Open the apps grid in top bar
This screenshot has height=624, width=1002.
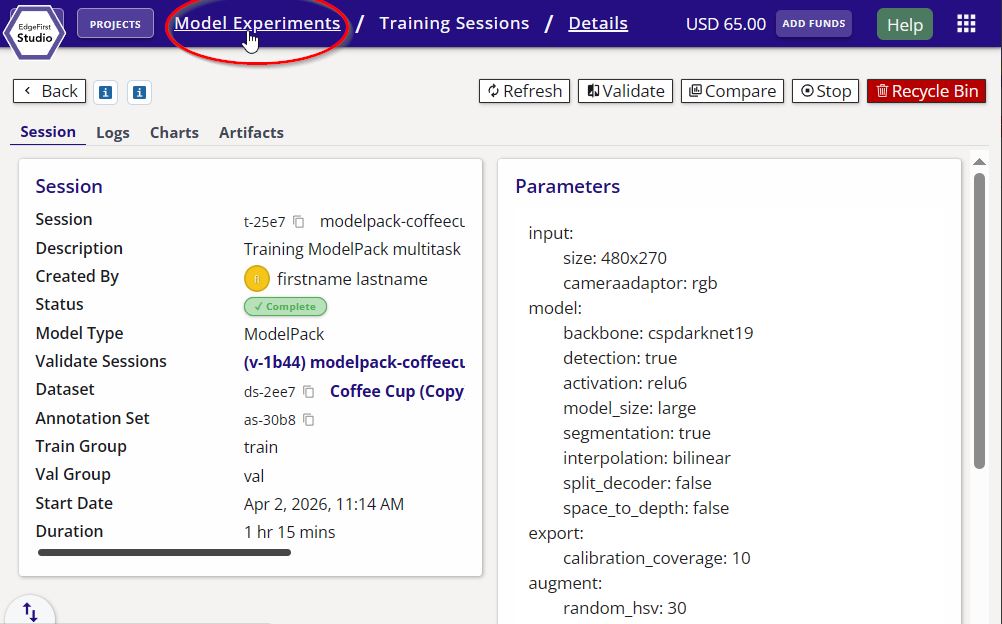pyautogui.click(x=965, y=22)
